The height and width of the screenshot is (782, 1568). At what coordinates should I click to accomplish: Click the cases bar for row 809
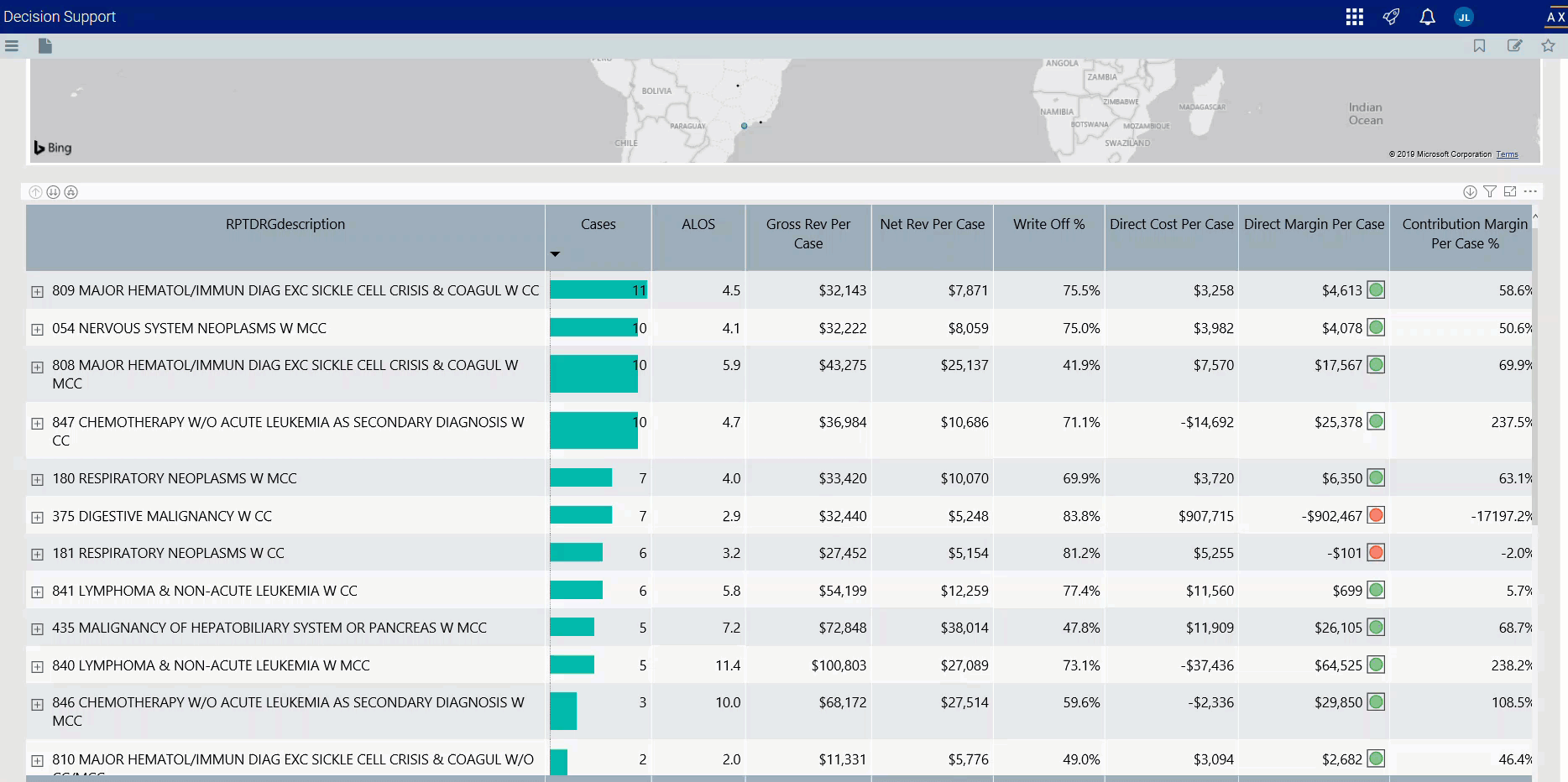tap(598, 289)
